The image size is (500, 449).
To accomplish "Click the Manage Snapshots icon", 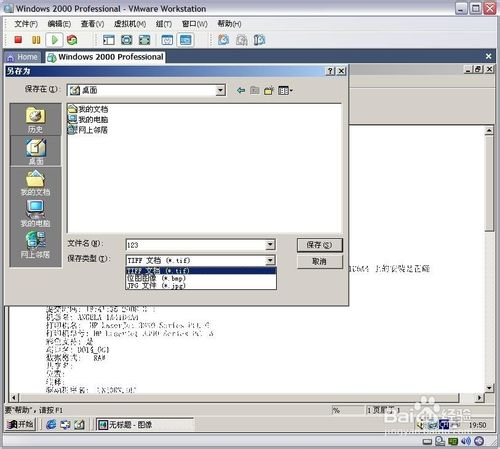I will pos(259,40).
